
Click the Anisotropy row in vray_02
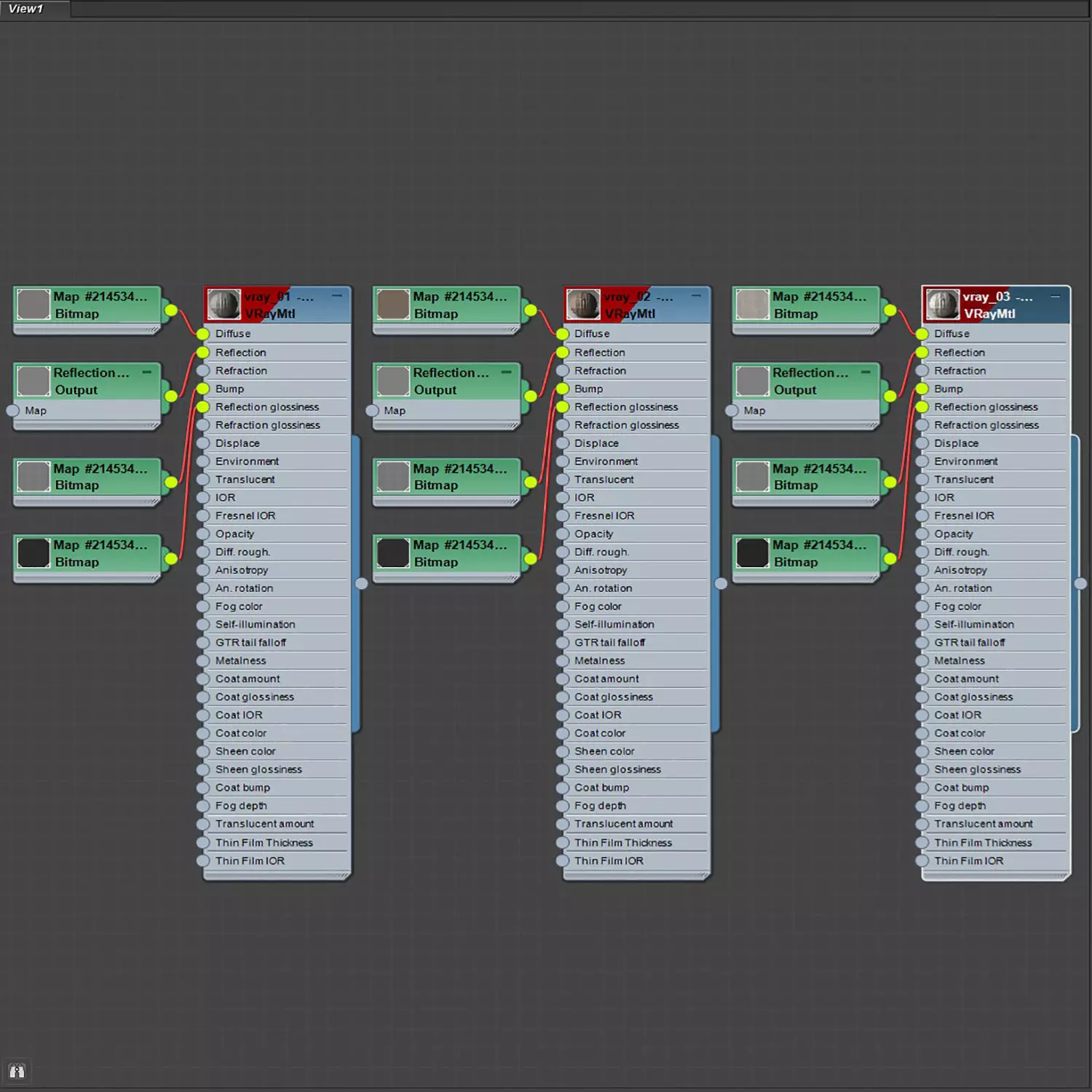click(x=636, y=570)
